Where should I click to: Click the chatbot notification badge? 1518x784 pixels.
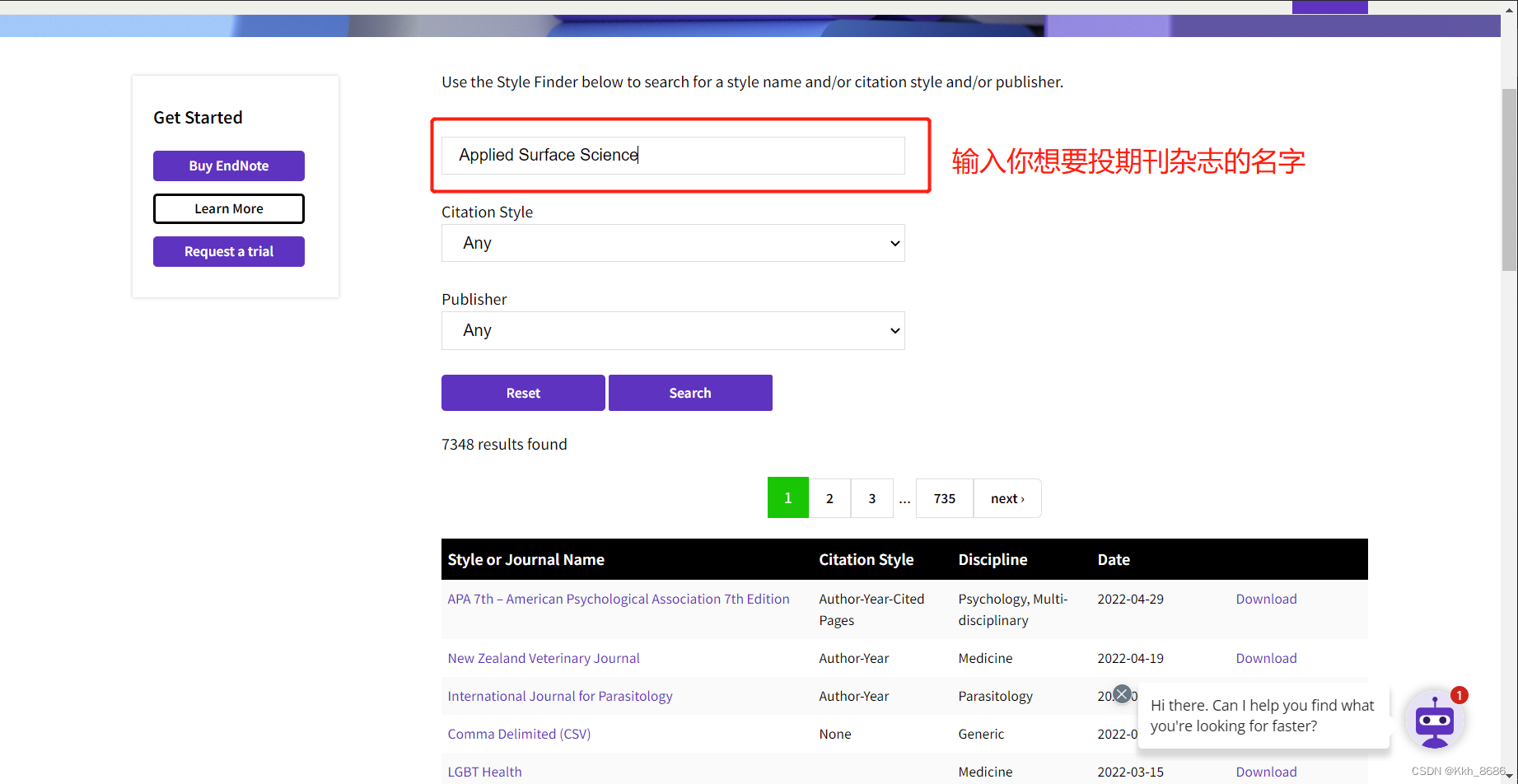click(x=1459, y=695)
